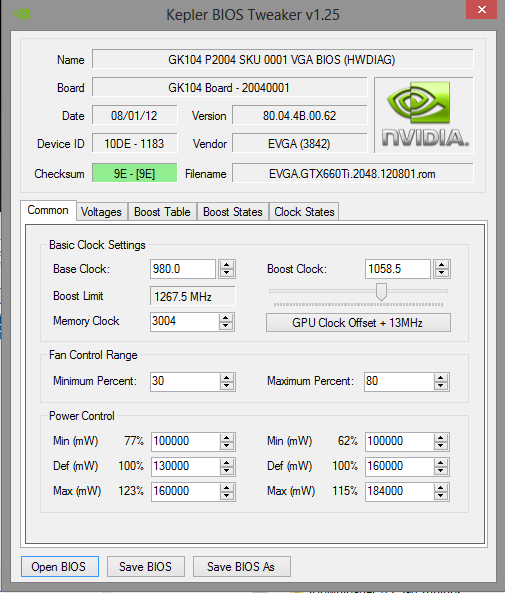Click the green Checksum 9E - [9E] field
Viewport: 507px width, 593px height.
pos(135,174)
